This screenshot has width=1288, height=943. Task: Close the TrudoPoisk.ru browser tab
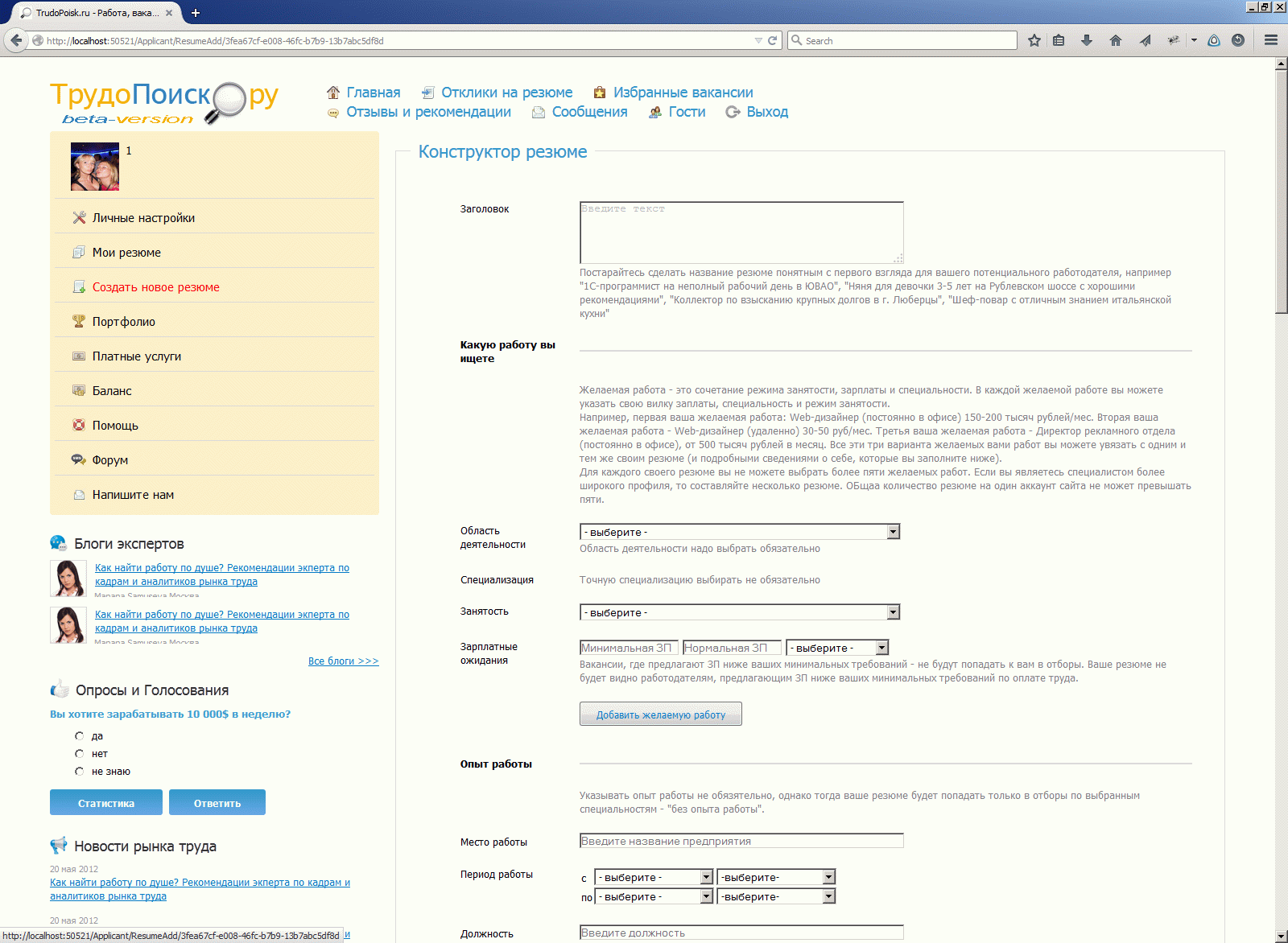click(x=169, y=13)
